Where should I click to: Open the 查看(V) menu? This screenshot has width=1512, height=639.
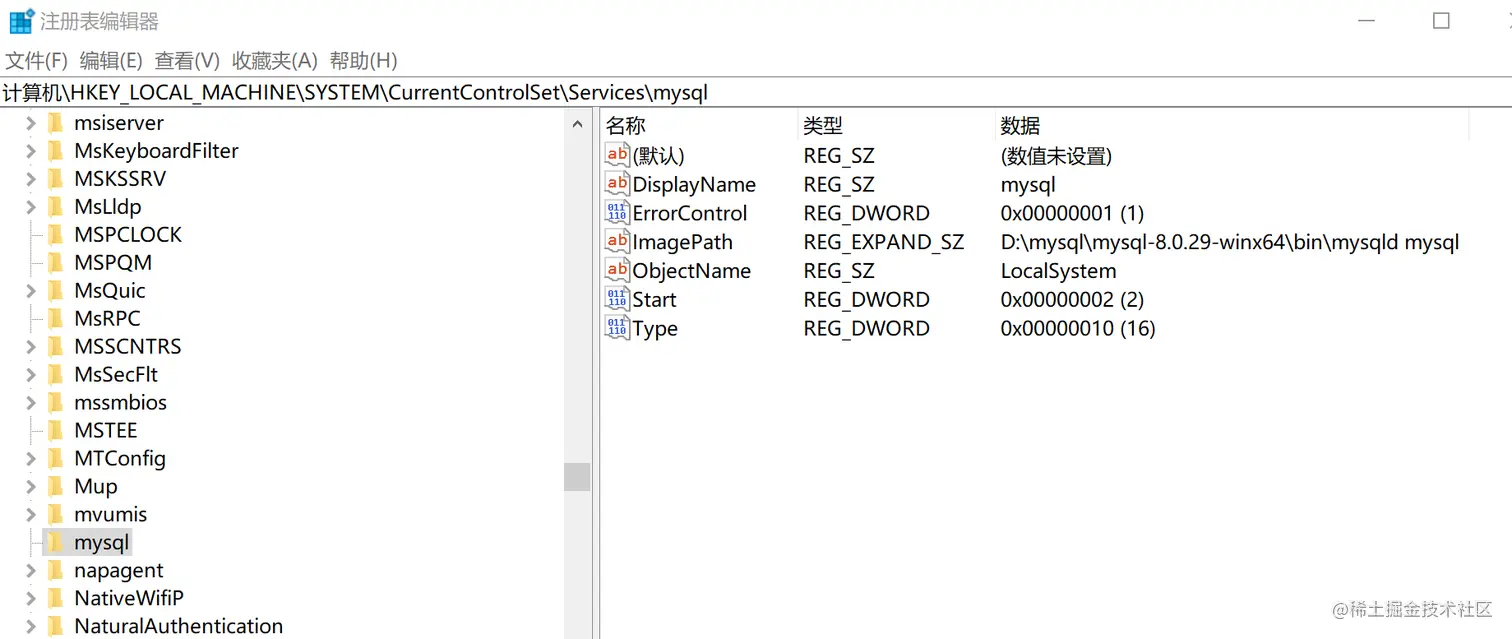[187, 61]
